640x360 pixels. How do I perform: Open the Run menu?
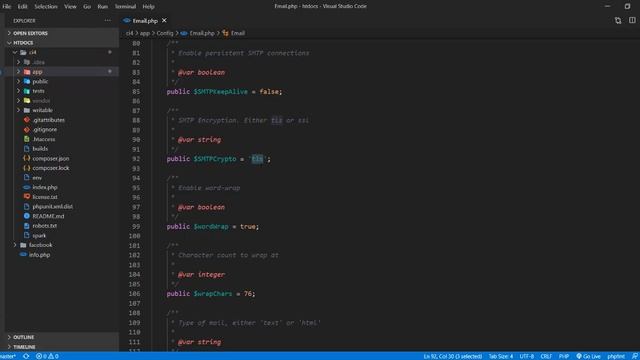(x=103, y=7)
